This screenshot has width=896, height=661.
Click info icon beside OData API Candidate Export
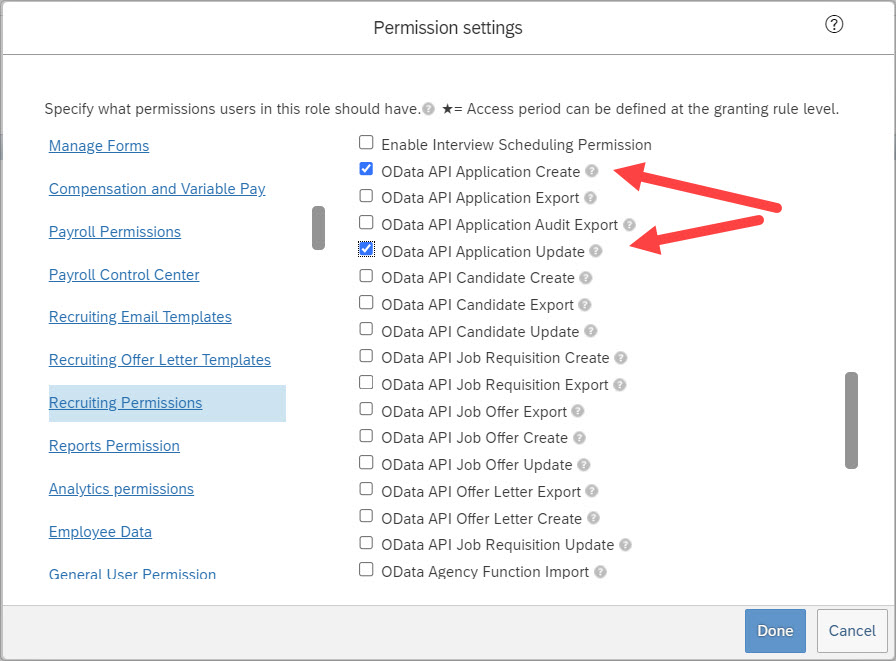(585, 305)
